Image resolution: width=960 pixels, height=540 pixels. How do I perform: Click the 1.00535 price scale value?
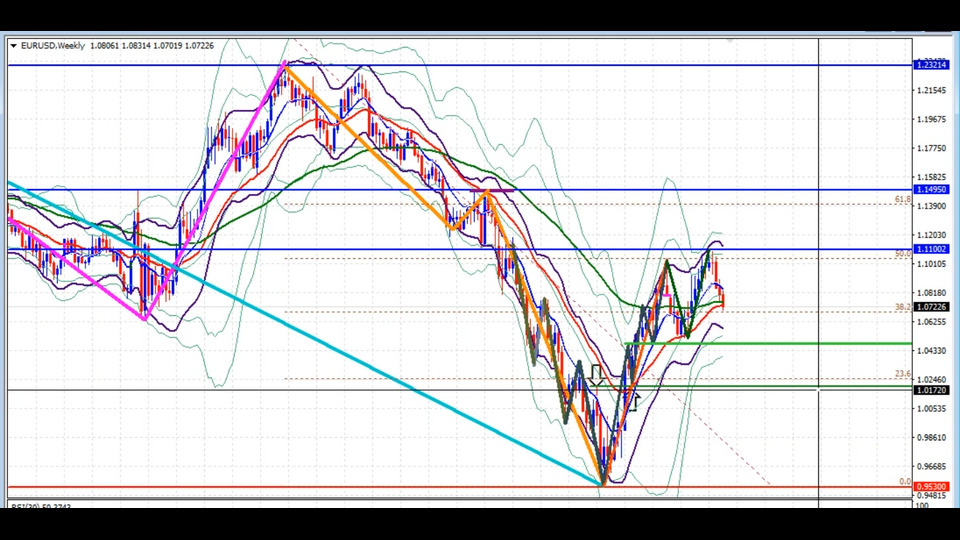[x=931, y=409]
